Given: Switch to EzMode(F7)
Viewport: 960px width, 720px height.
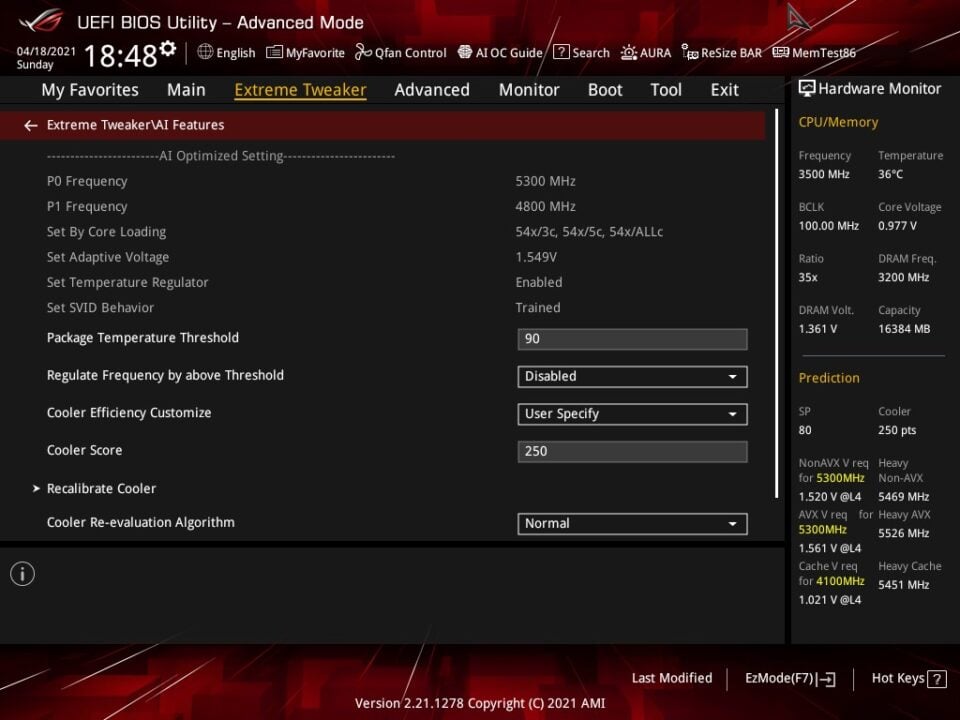Looking at the screenshot, I should pyautogui.click(x=790, y=678).
